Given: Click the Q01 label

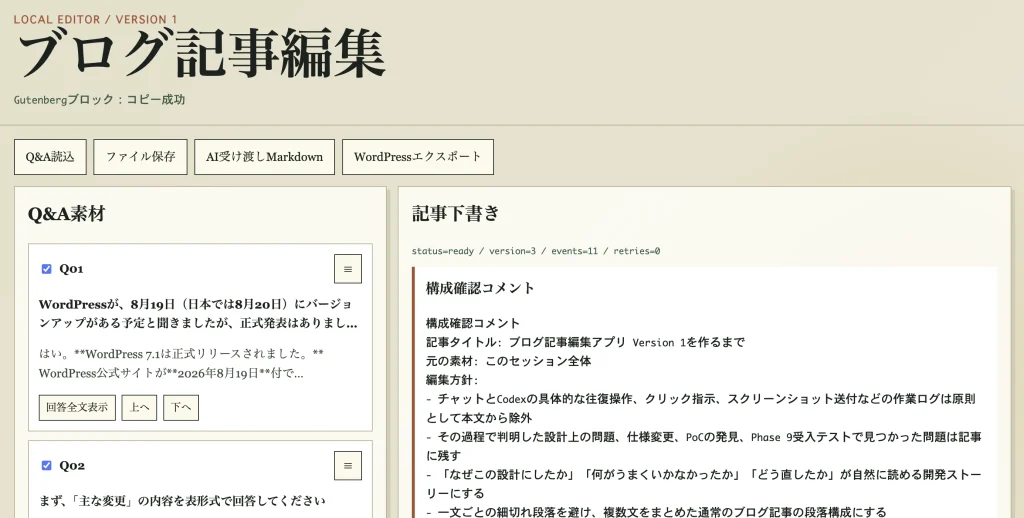Looking at the screenshot, I should 71,269.
